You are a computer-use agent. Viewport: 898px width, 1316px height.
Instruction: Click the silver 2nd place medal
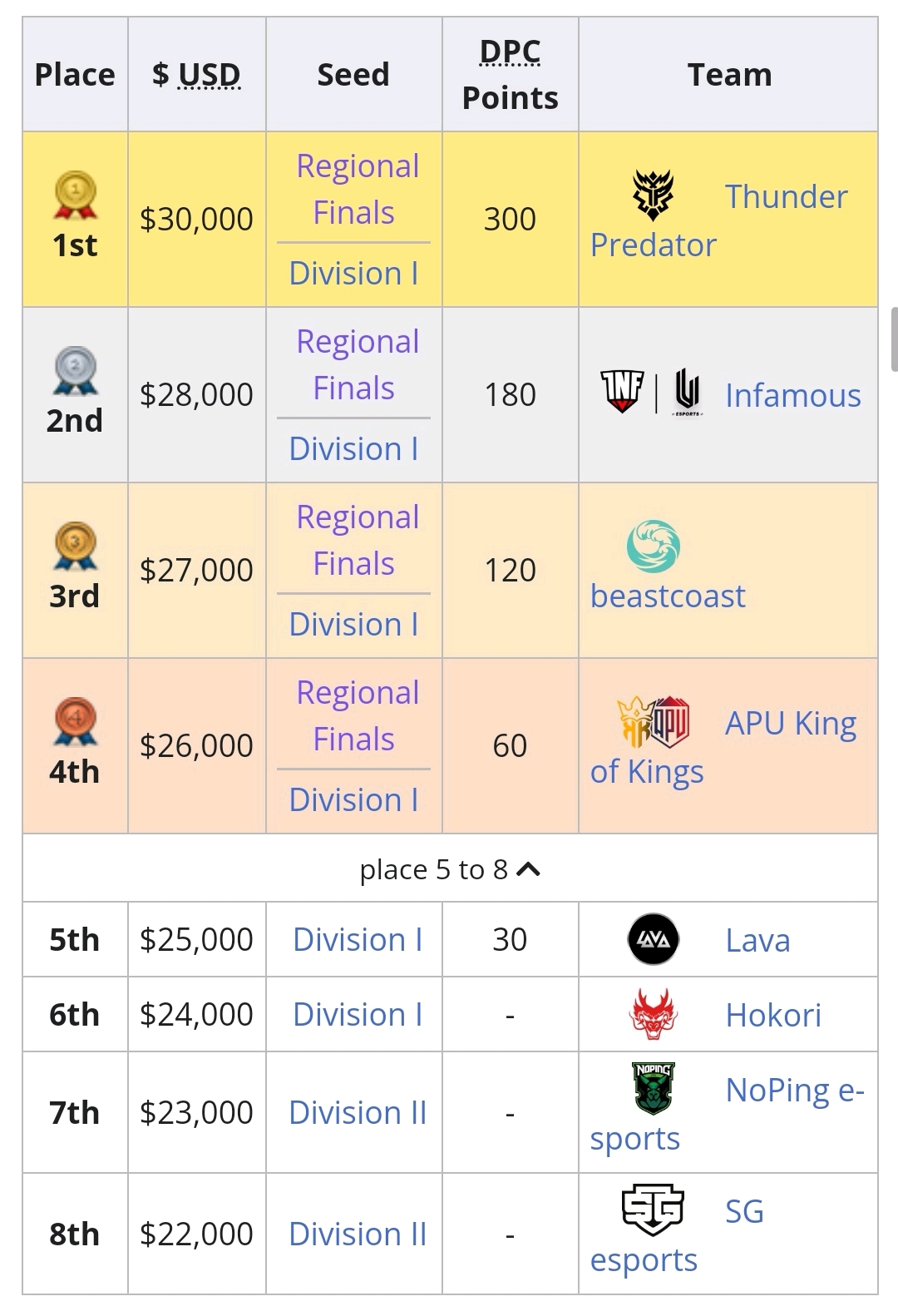point(76,370)
